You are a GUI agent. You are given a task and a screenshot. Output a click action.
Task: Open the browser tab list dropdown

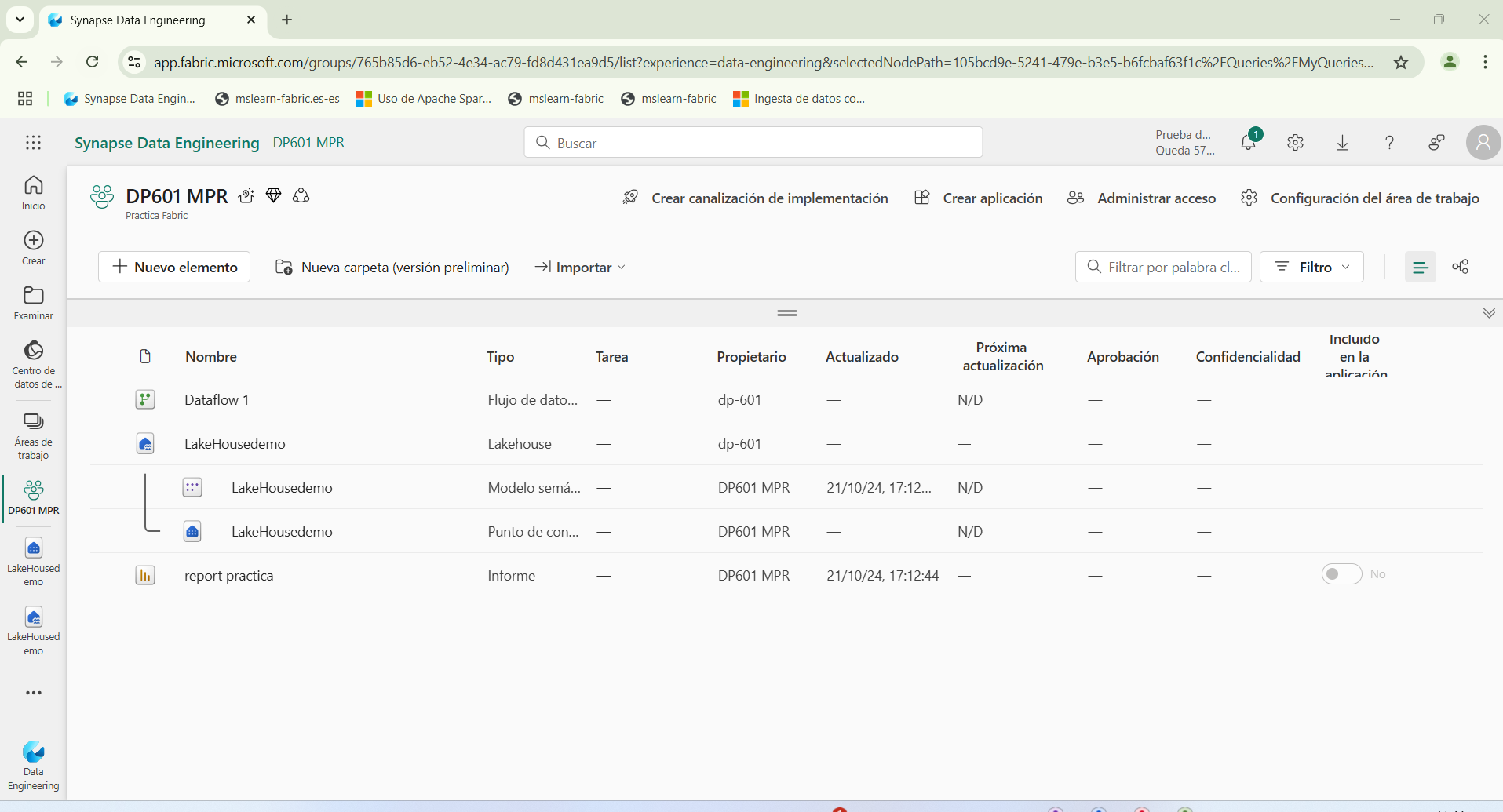[20, 20]
